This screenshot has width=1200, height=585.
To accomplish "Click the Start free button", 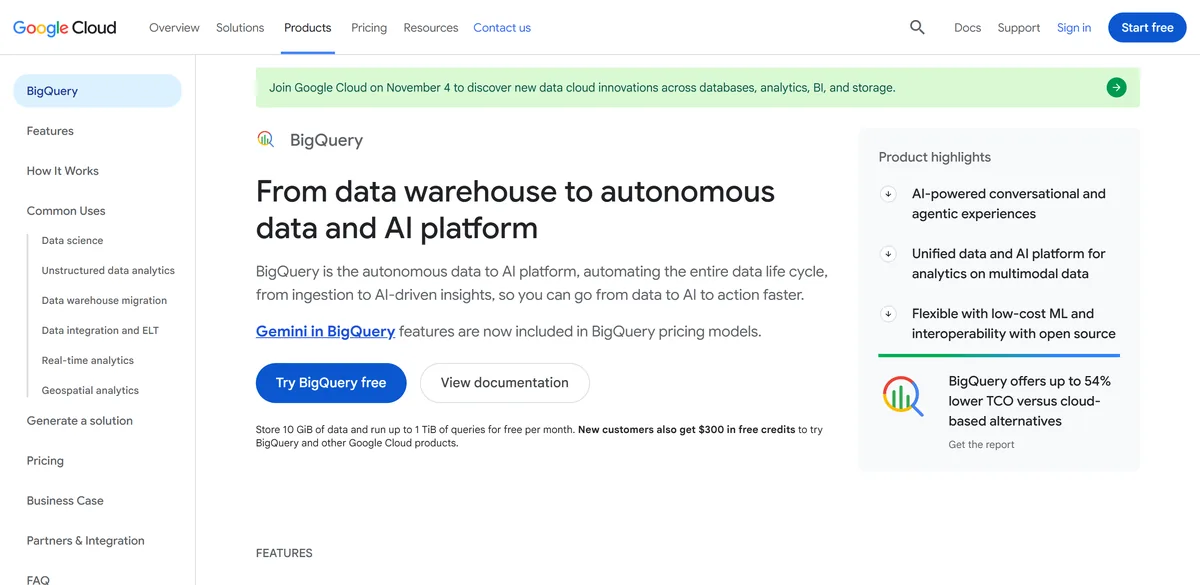I will [1147, 28].
